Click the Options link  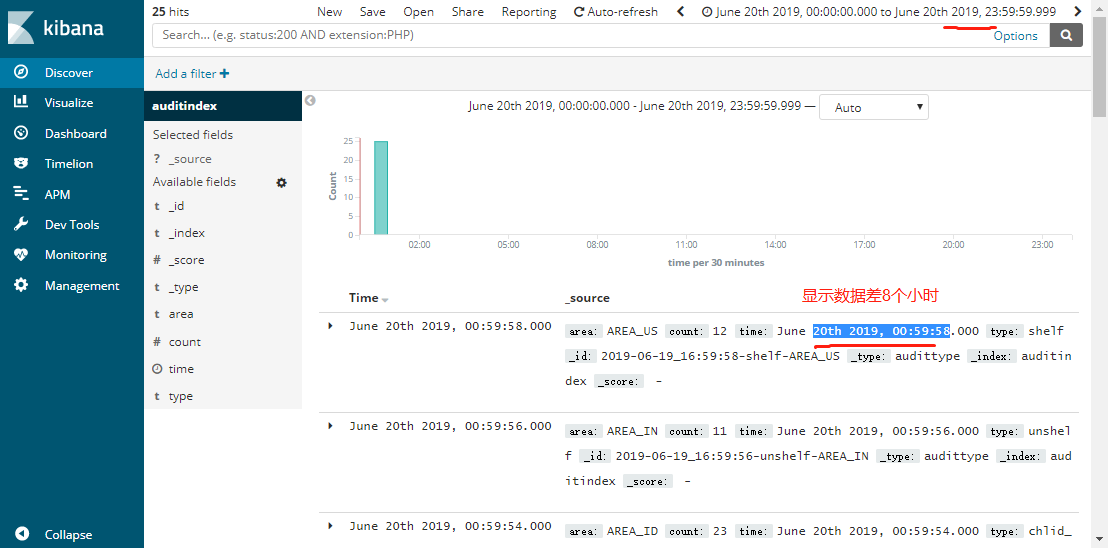pyautogui.click(x=1015, y=36)
